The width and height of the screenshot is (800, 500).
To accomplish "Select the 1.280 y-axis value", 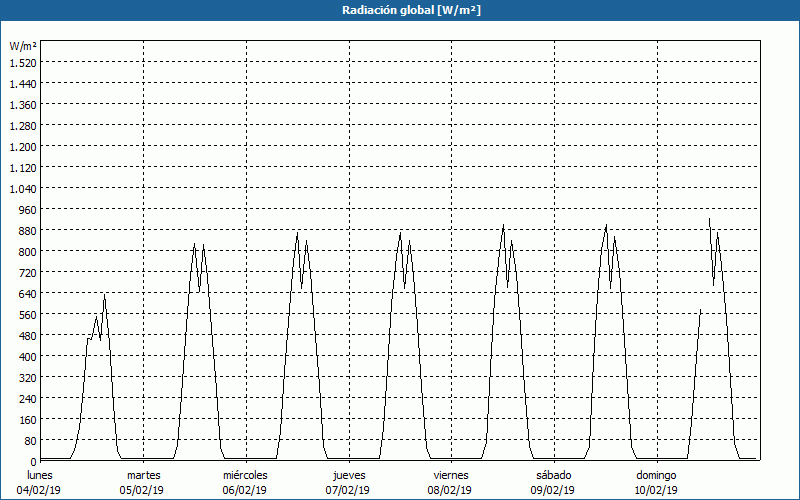I will pyautogui.click(x=23, y=126).
